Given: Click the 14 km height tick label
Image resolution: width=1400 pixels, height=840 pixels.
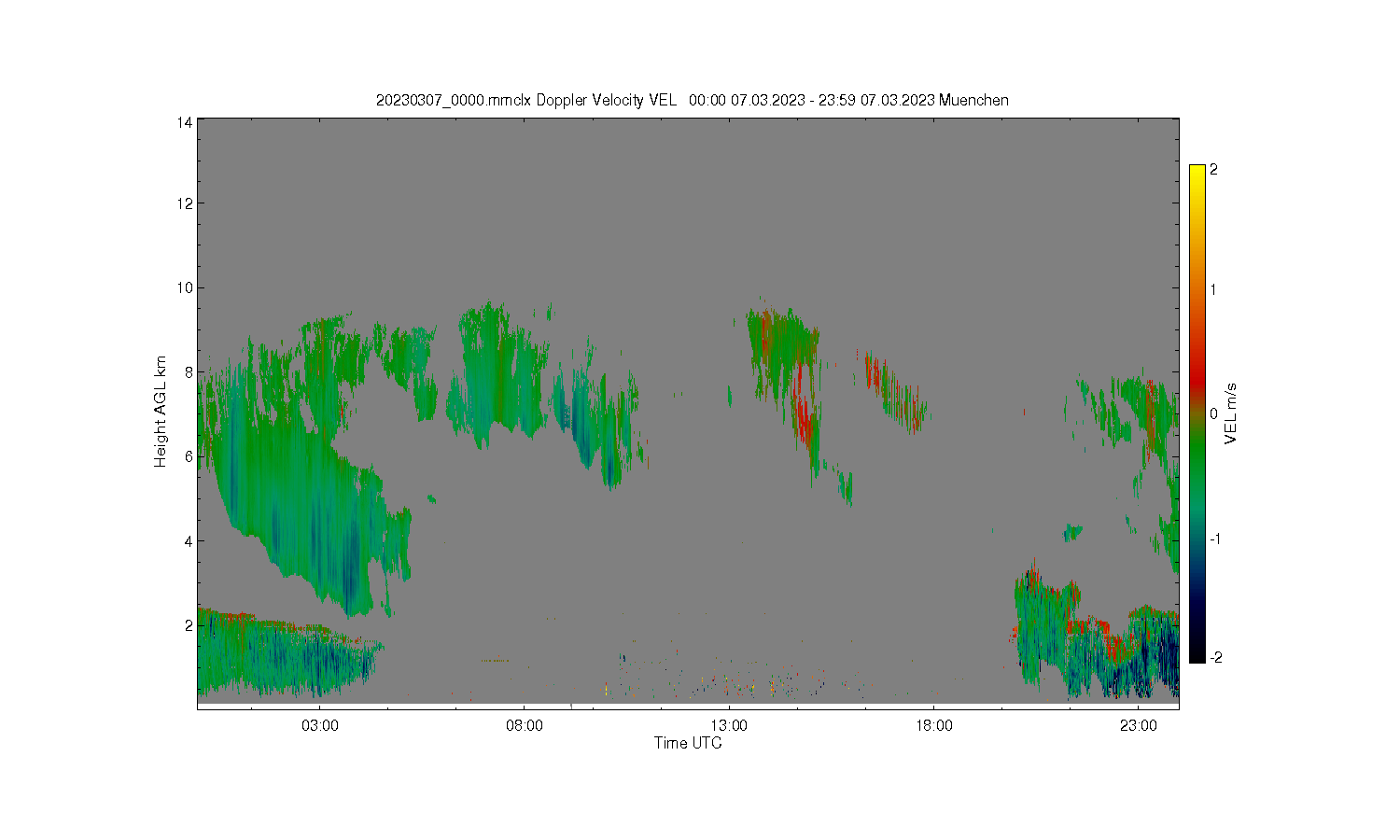Looking at the screenshot, I should click(187, 122).
